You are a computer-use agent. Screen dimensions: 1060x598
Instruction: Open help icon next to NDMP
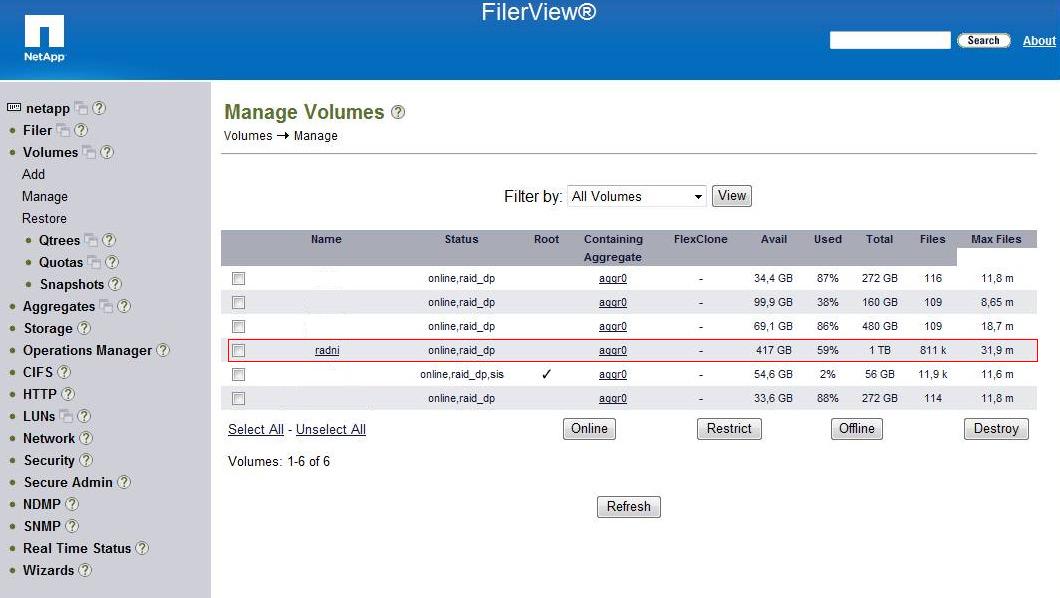(72, 504)
